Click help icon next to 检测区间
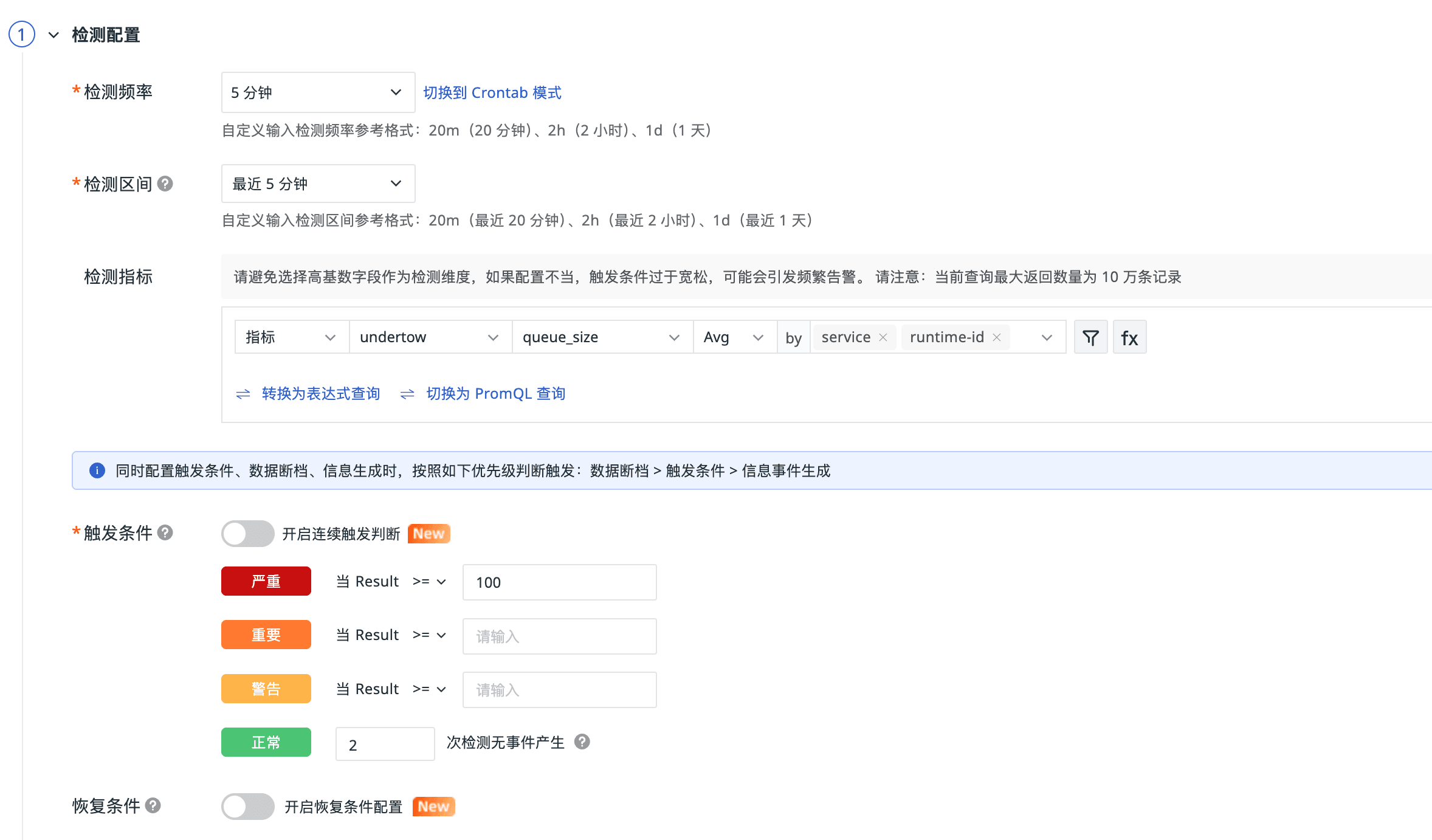The height and width of the screenshot is (840, 1432). (x=165, y=184)
